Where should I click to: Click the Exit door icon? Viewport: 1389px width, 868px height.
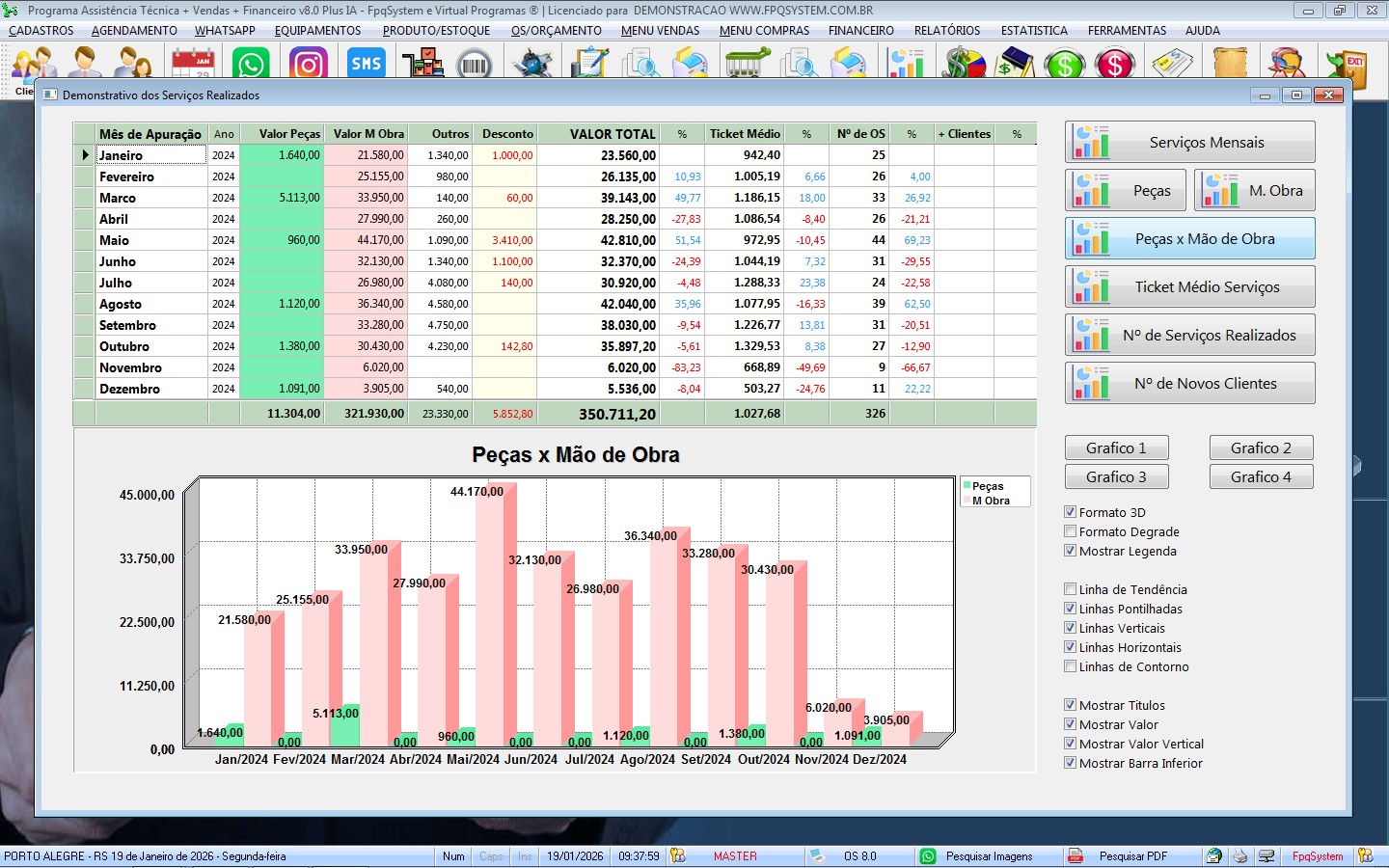pyautogui.click(x=1346, y=67)
